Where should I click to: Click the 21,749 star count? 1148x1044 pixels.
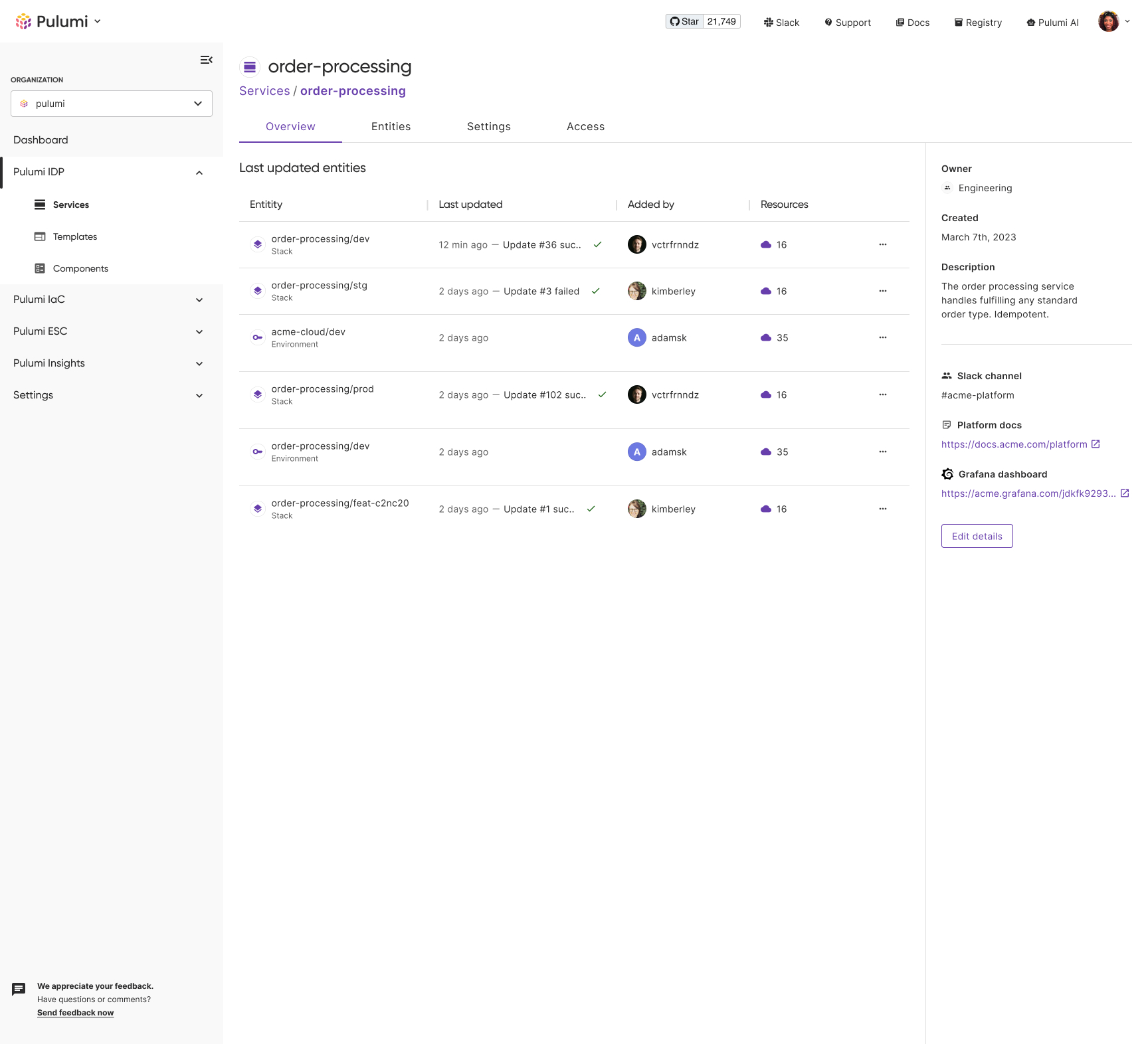721,21
